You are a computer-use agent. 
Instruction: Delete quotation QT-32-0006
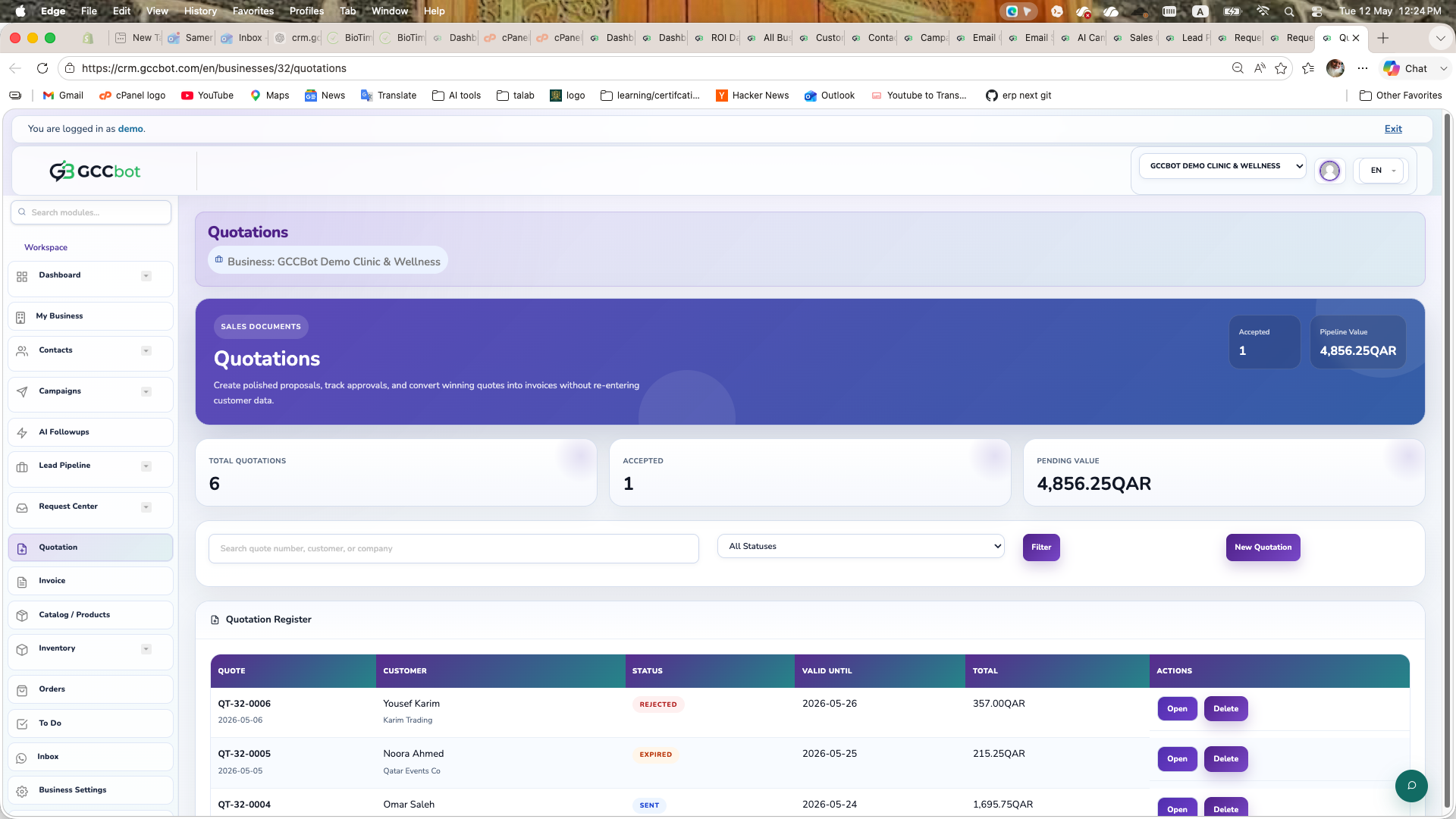pyautogui.click(x=1225, y=709)
